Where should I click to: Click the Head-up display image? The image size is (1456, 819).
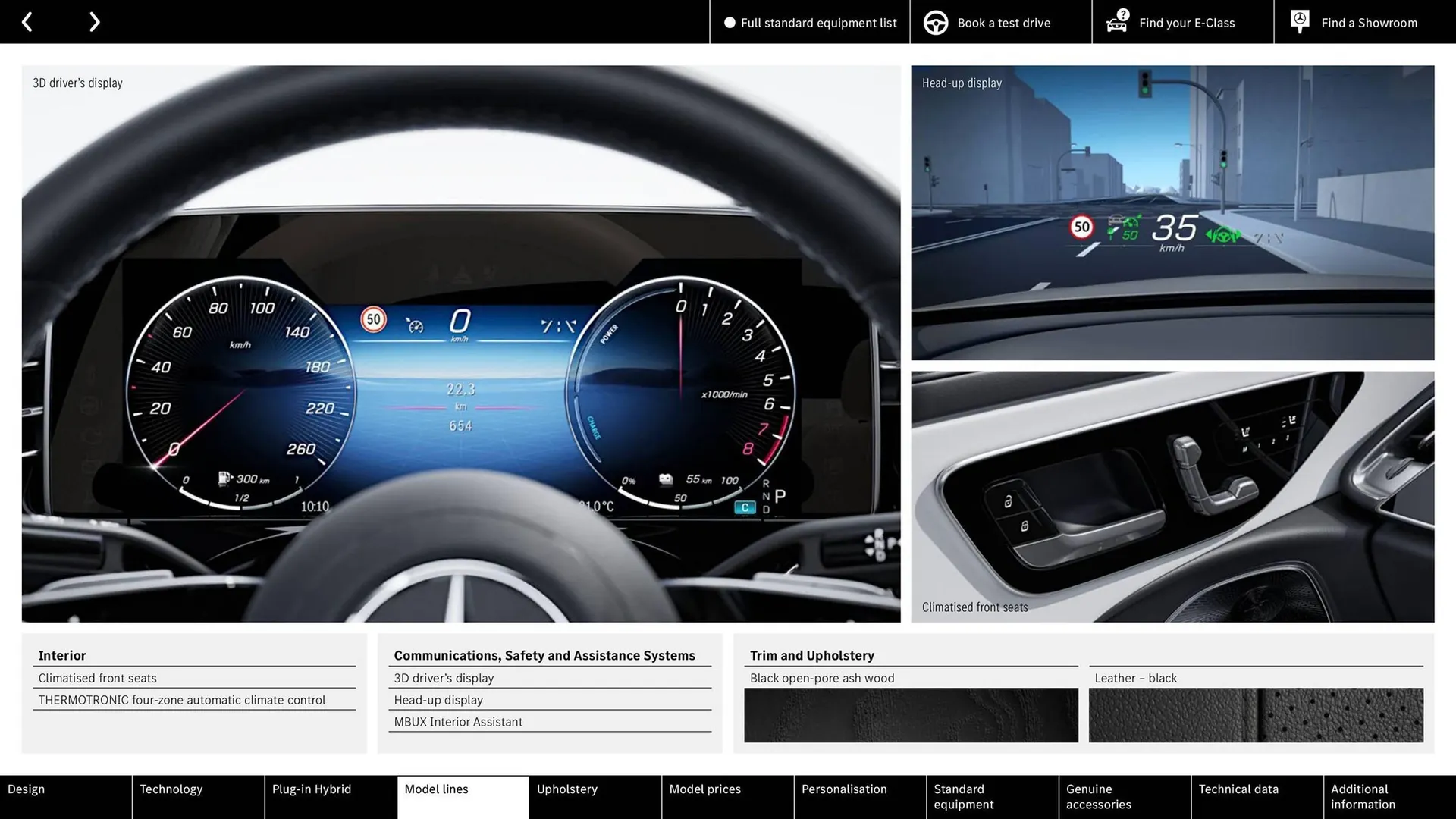click(x=1174, y=212)
